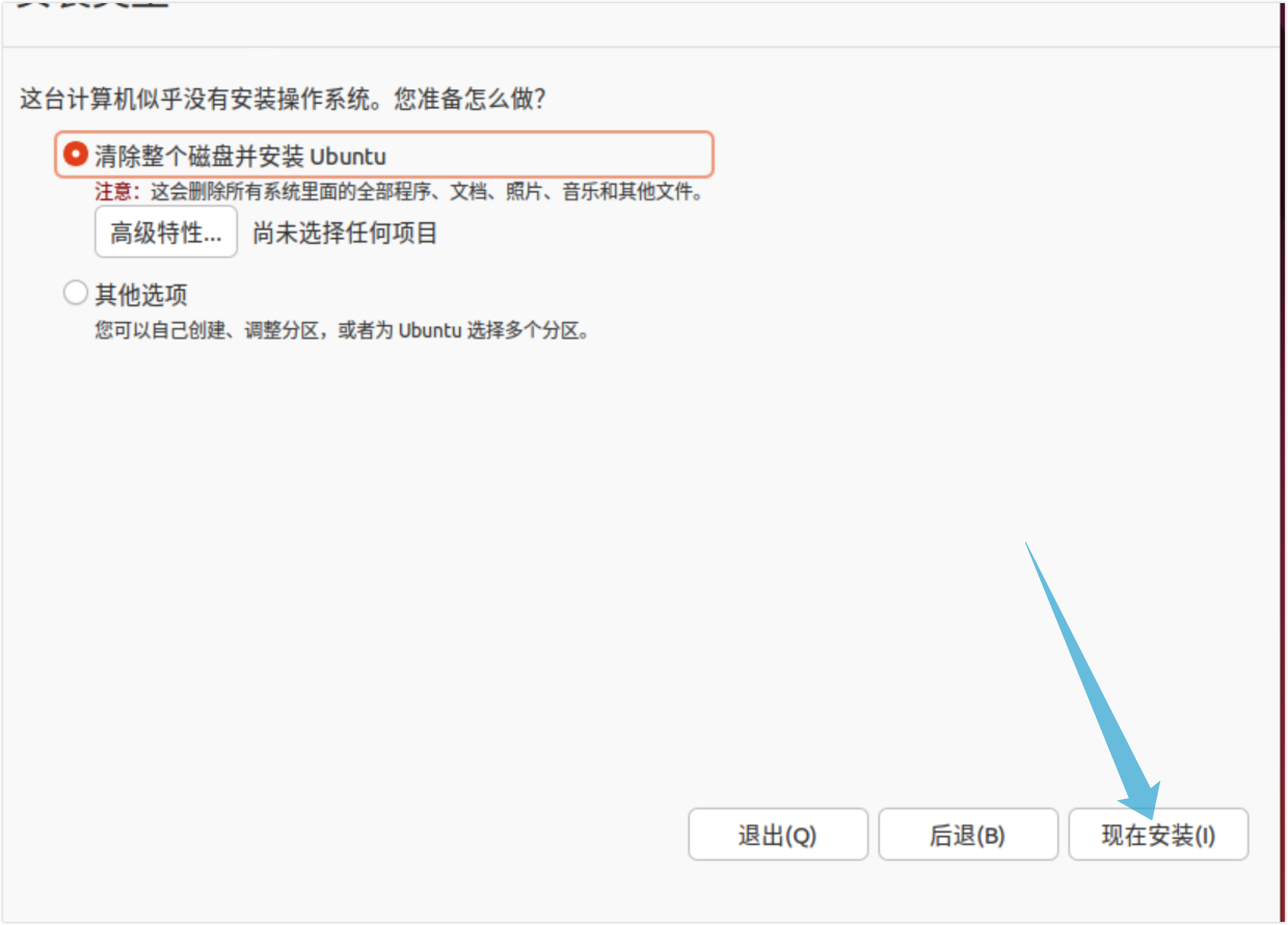Click the 尚未选择任何项目 status text

pos(345,233)
